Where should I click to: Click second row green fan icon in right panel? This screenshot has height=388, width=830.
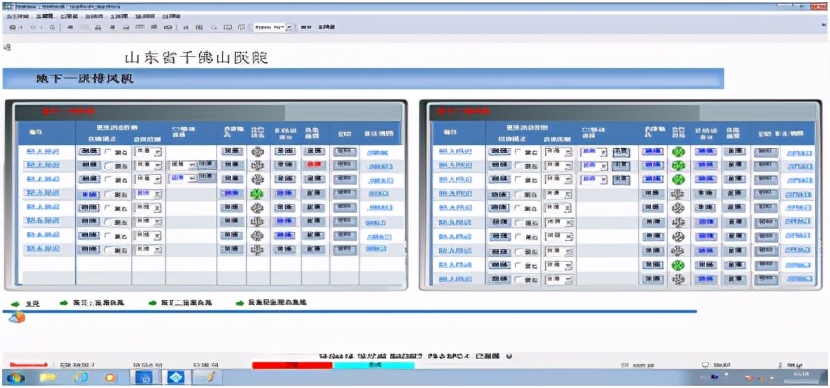678,166
